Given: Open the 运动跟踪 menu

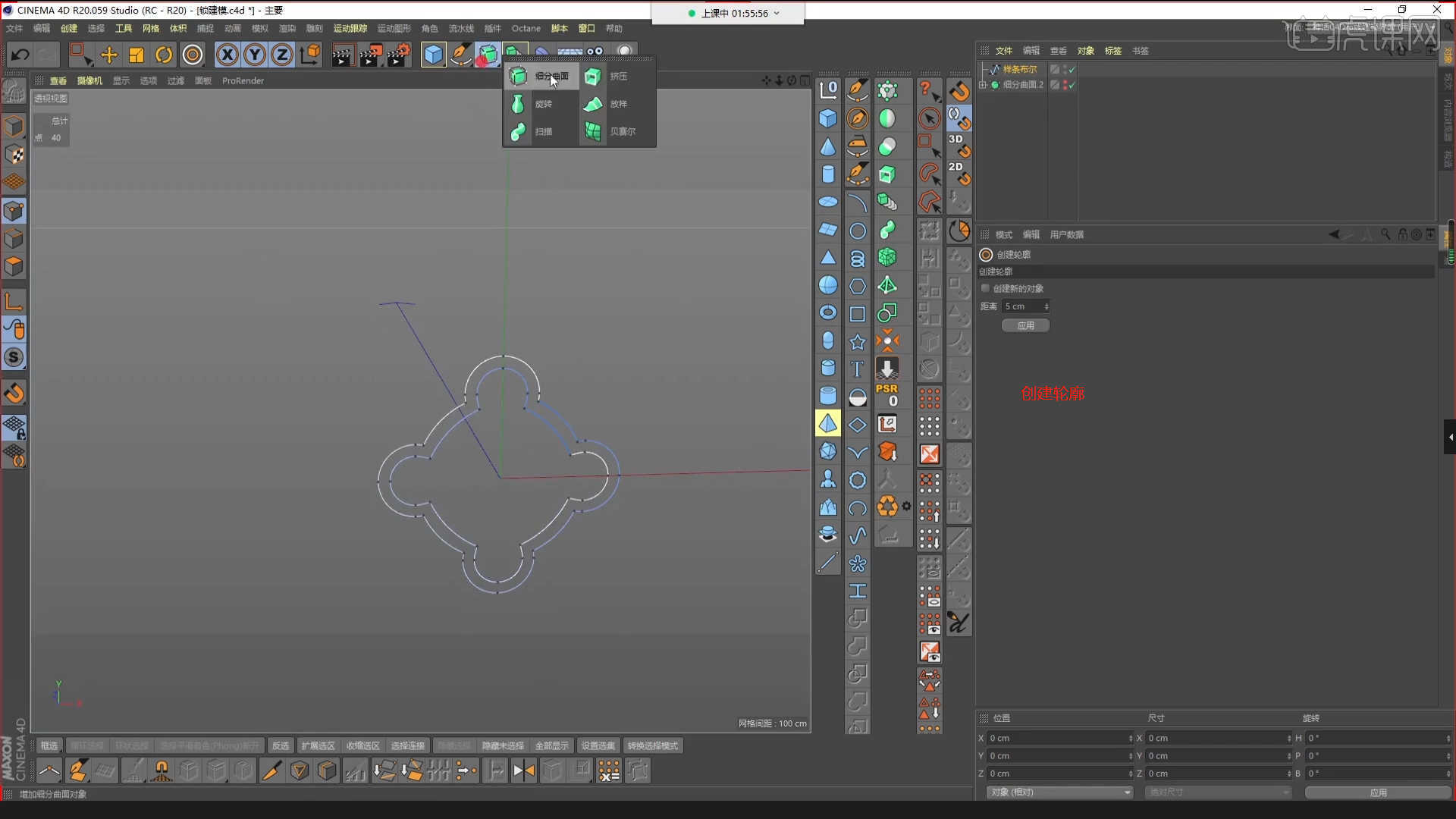Looking at the screenshot, I should coord(350,29).
